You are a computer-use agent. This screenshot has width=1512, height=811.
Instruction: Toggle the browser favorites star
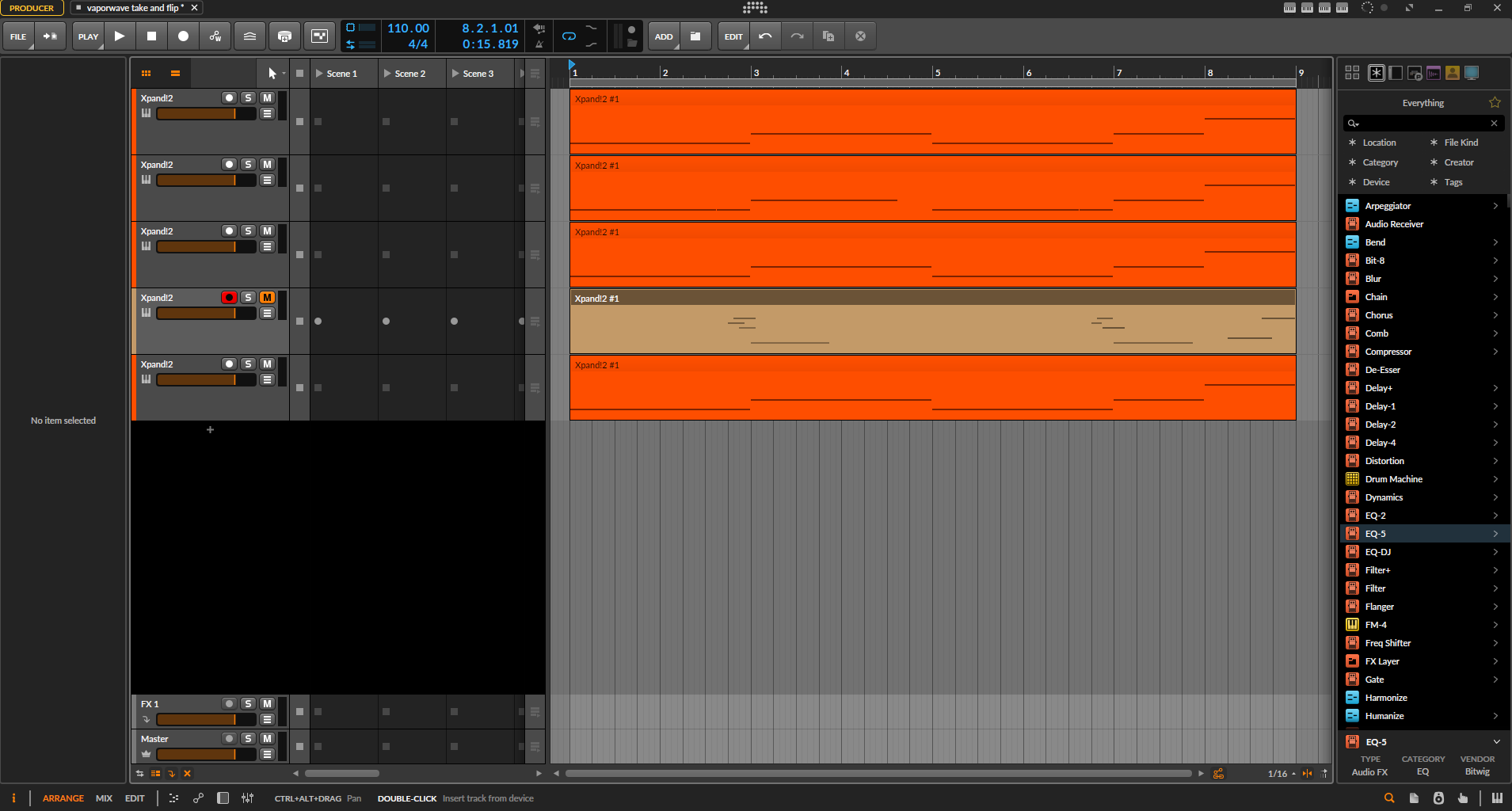coord(1495,102)
